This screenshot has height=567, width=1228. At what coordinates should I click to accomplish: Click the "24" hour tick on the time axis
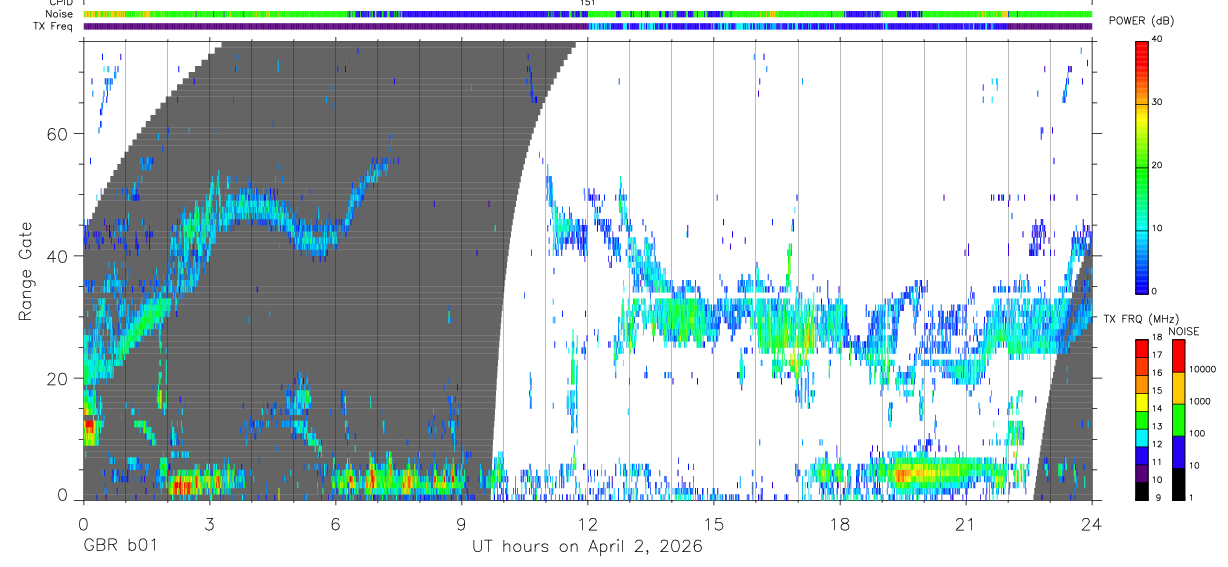1092,523
